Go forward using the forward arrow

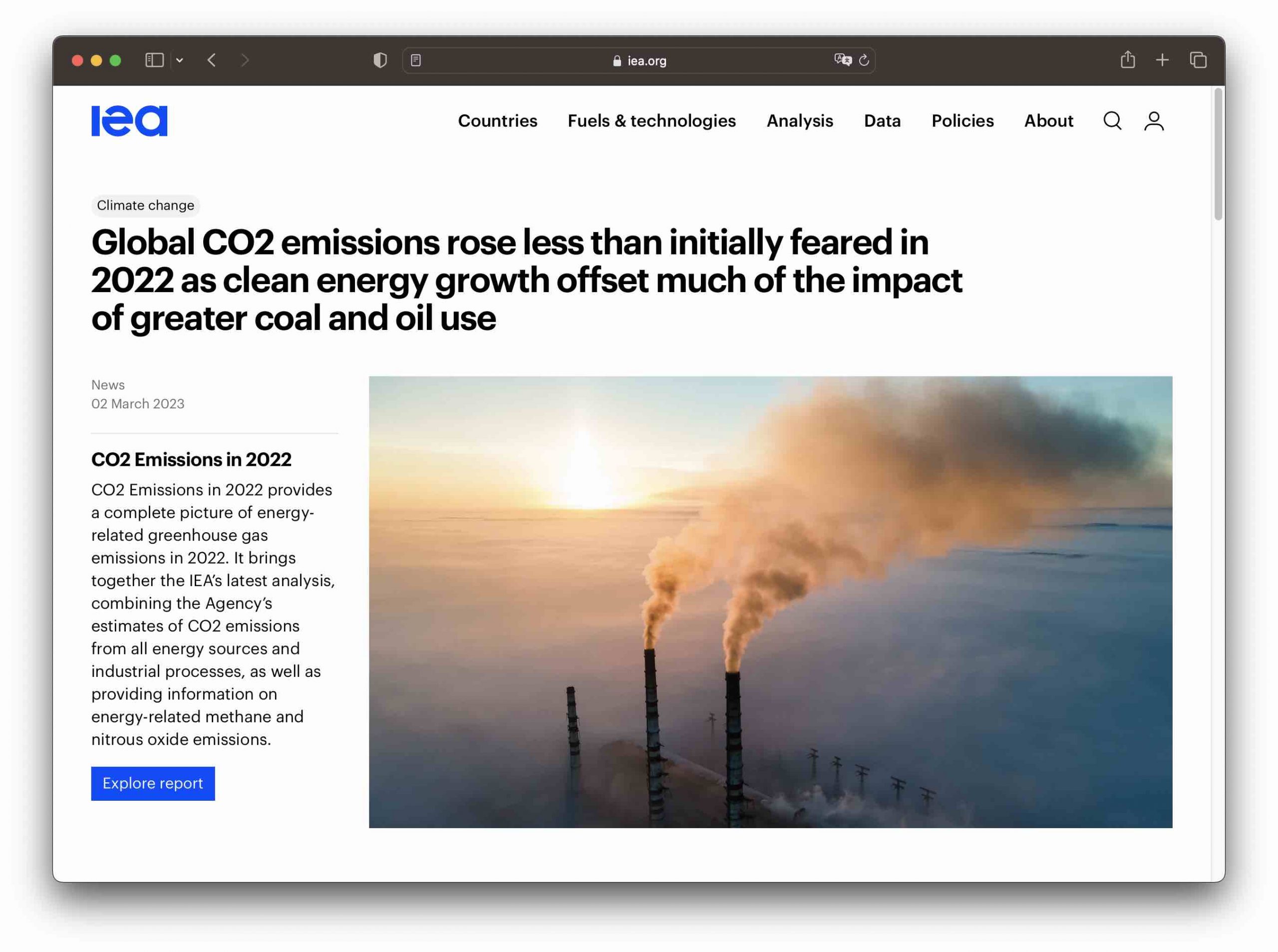[x=245, y=60]
